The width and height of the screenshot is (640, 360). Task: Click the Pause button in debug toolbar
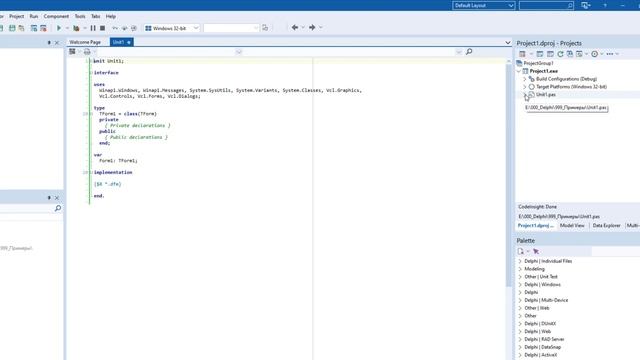93,28
